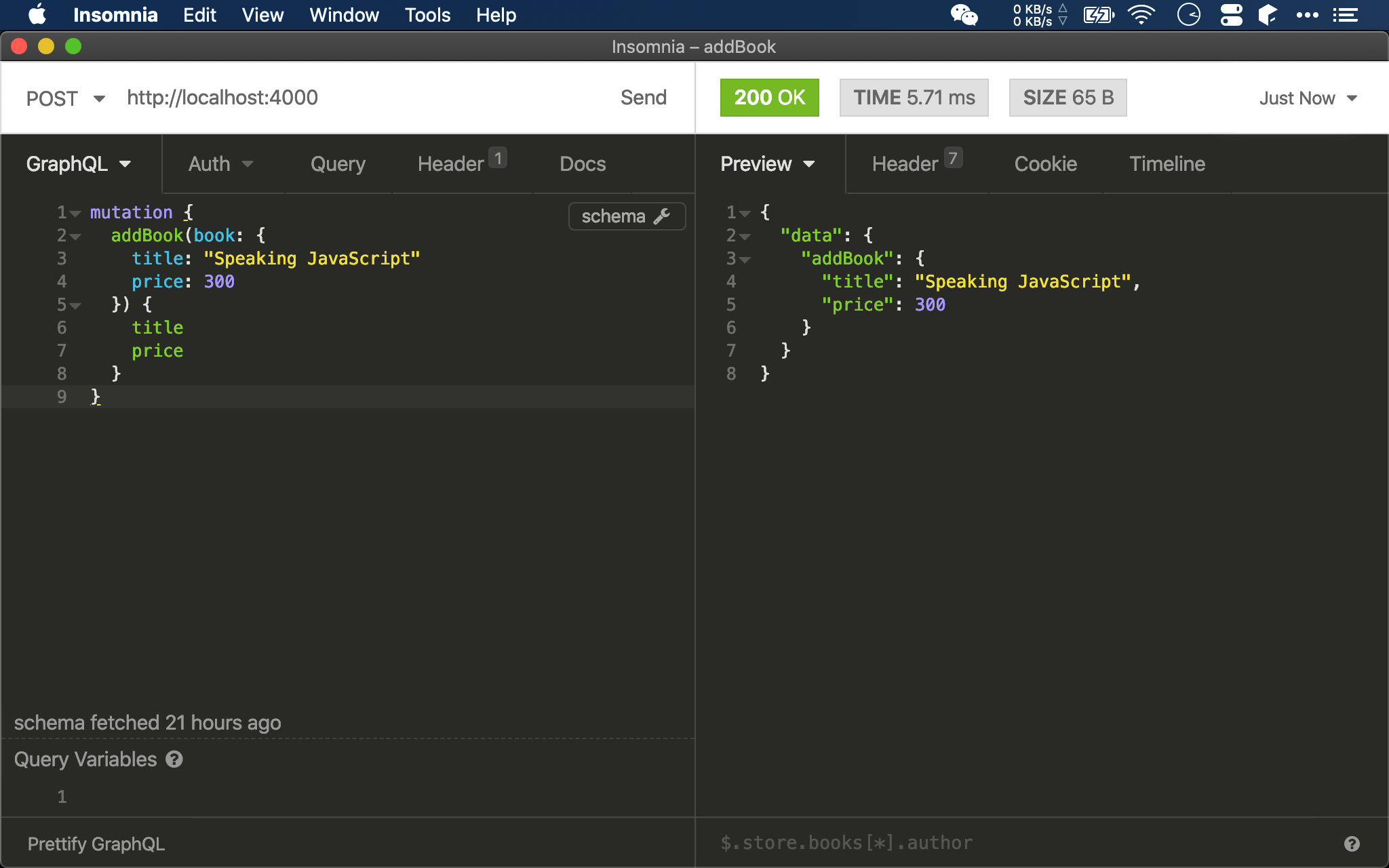
Task: Open the response filter help icon
Action: [x=1352, y=844]
